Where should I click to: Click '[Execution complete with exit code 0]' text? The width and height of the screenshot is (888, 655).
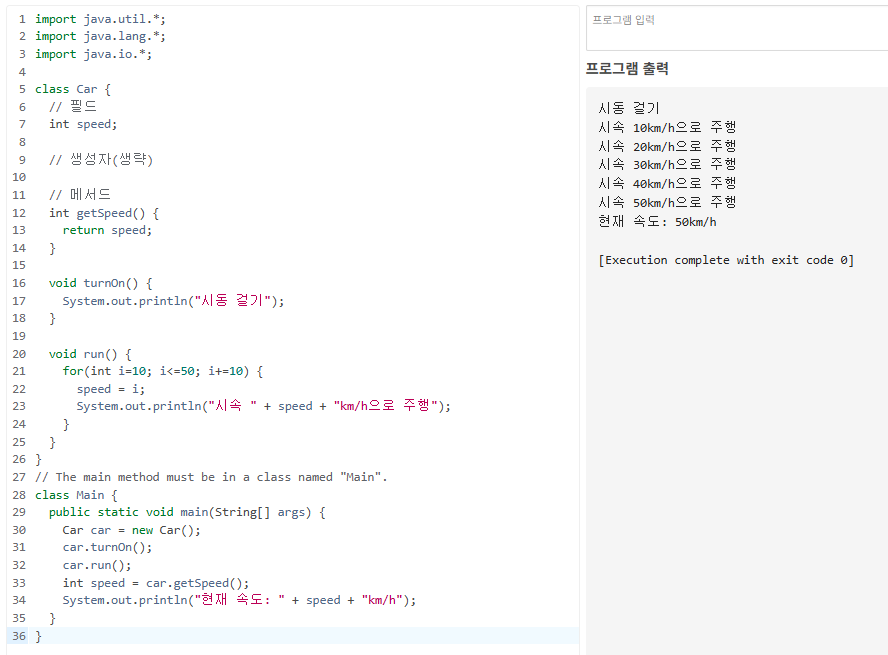pos(726,260)
